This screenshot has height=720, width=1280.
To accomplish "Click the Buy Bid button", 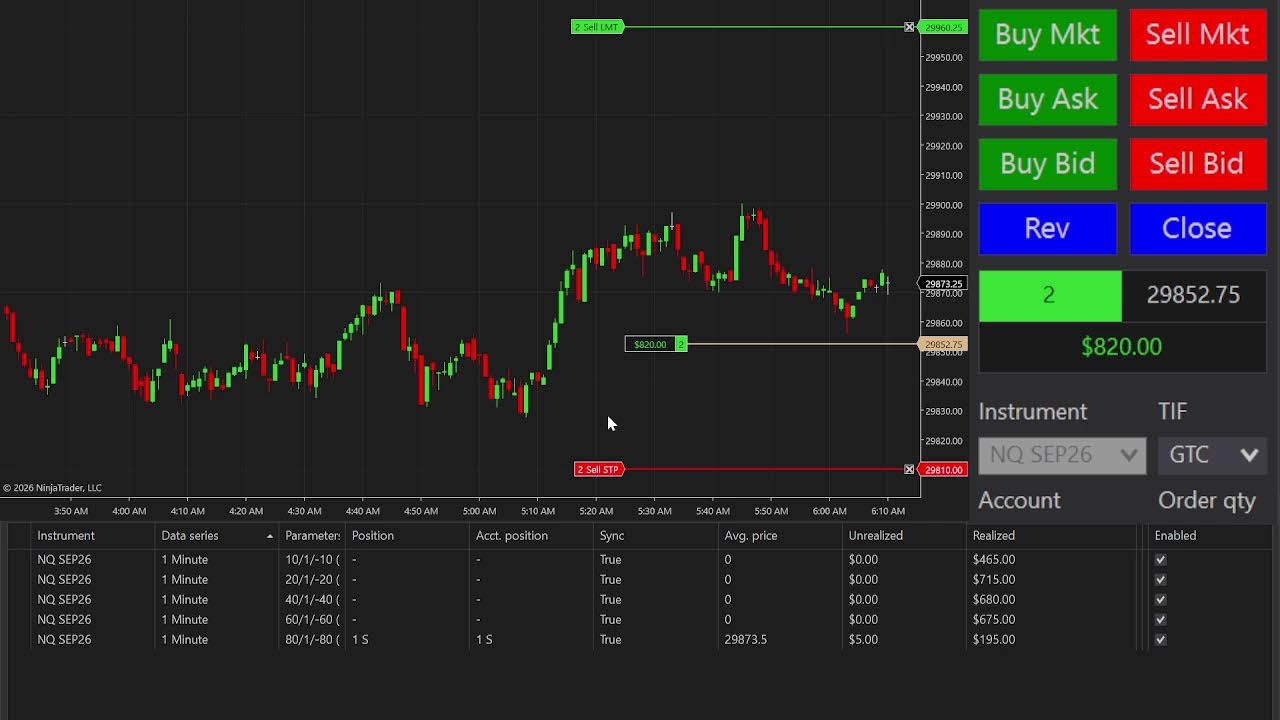I will coord(1048,164).
